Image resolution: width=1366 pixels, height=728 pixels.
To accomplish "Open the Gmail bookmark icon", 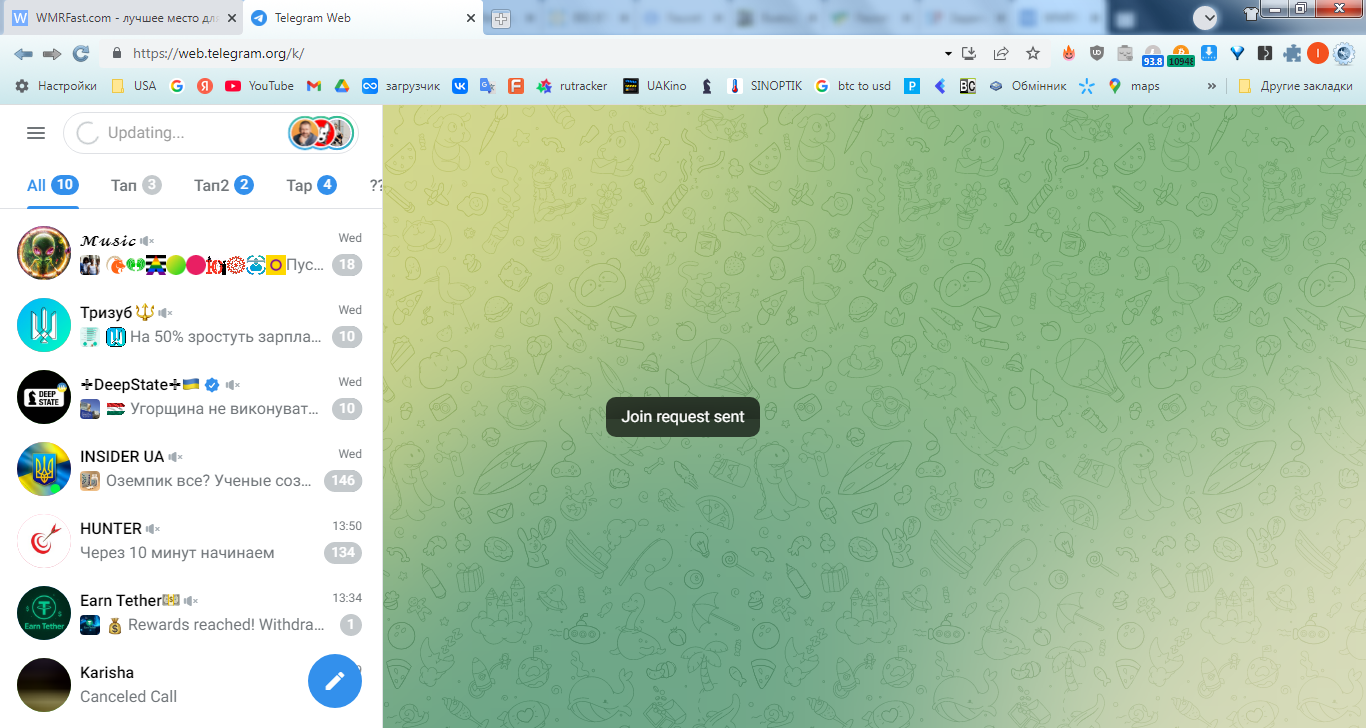I will coord(314,86).
